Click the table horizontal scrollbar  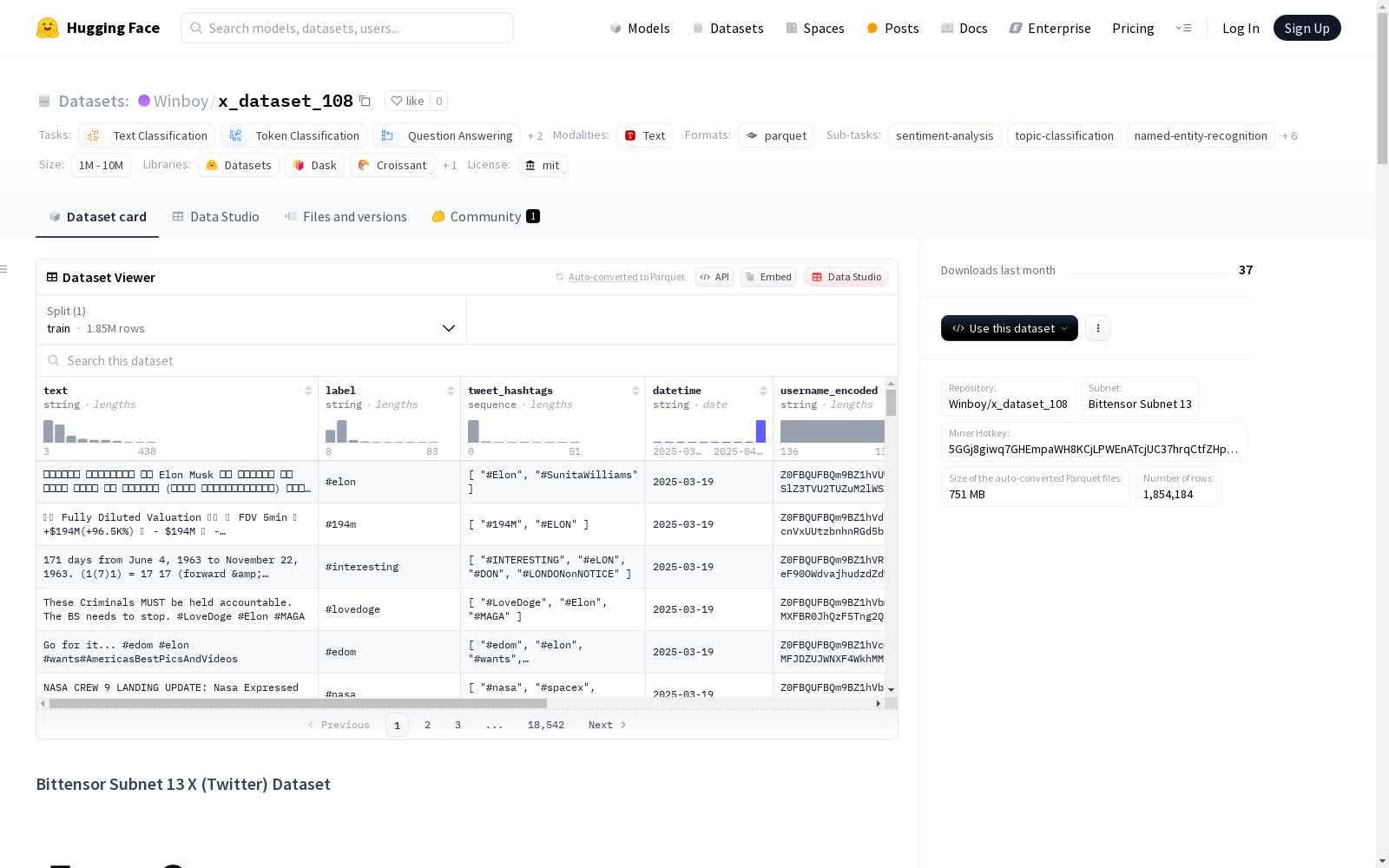(298, 703)
